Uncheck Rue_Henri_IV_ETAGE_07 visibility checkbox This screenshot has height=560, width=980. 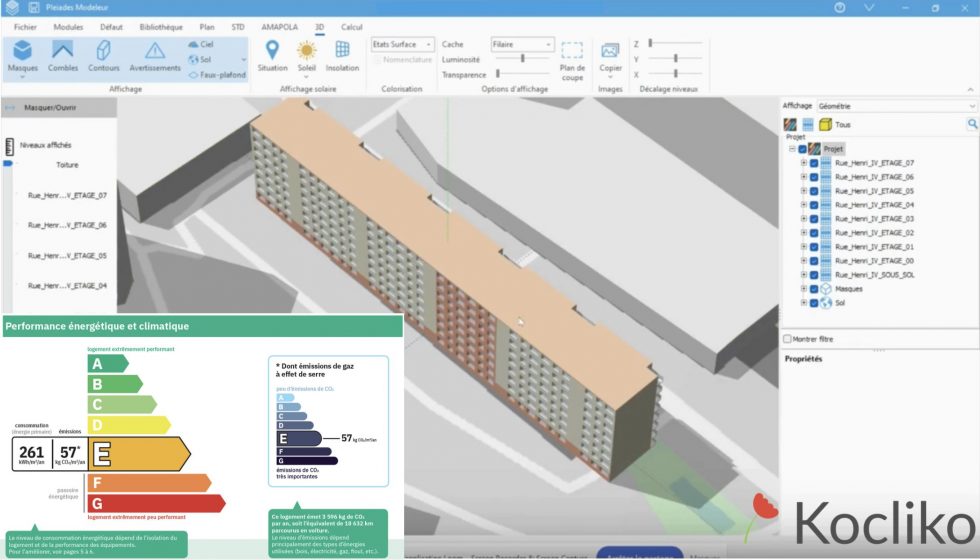click(x=814, y=163)
